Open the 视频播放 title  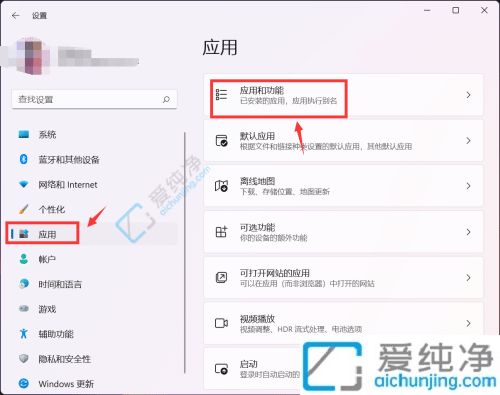[x=257, y=319]
